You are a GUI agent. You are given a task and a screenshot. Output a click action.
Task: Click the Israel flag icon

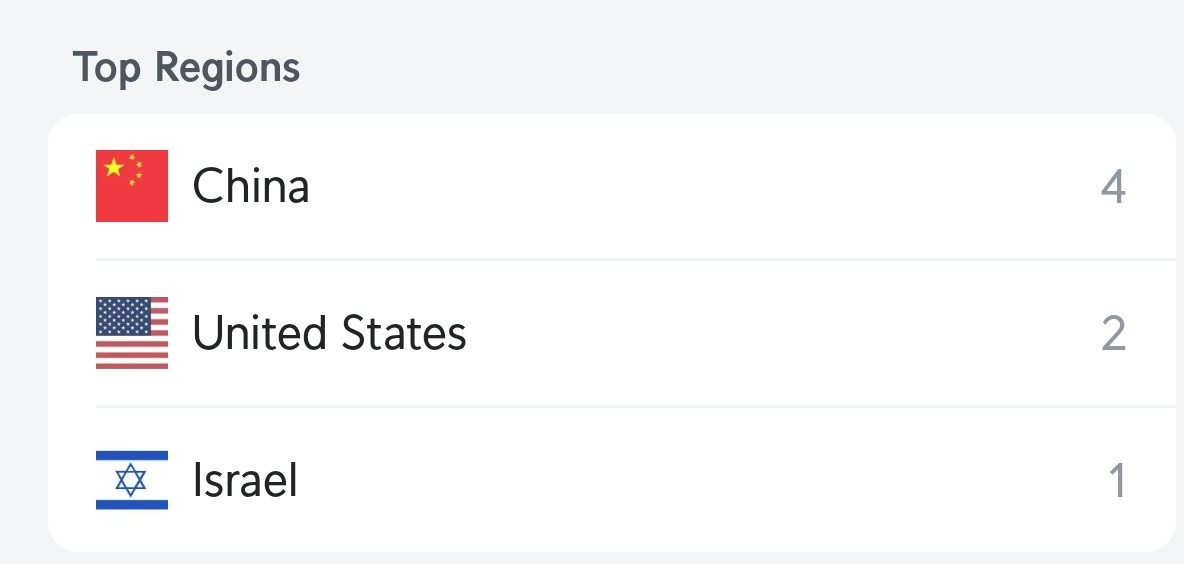[131, 480]
